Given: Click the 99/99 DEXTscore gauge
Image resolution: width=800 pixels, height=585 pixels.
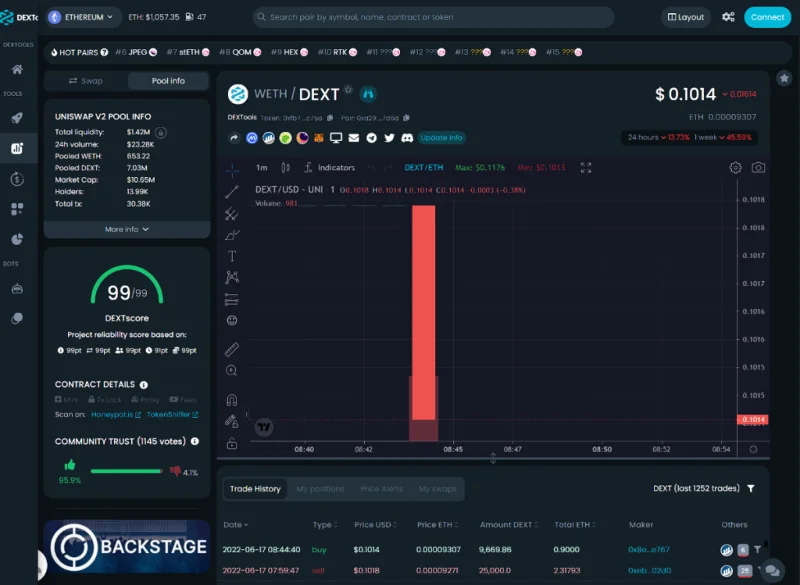Looking at the screenshot, I should [127, 286].
